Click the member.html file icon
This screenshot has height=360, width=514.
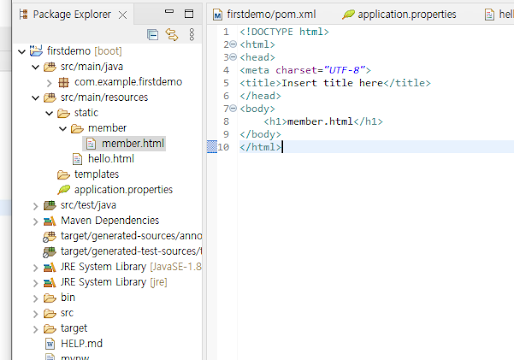tap(91, 144)
